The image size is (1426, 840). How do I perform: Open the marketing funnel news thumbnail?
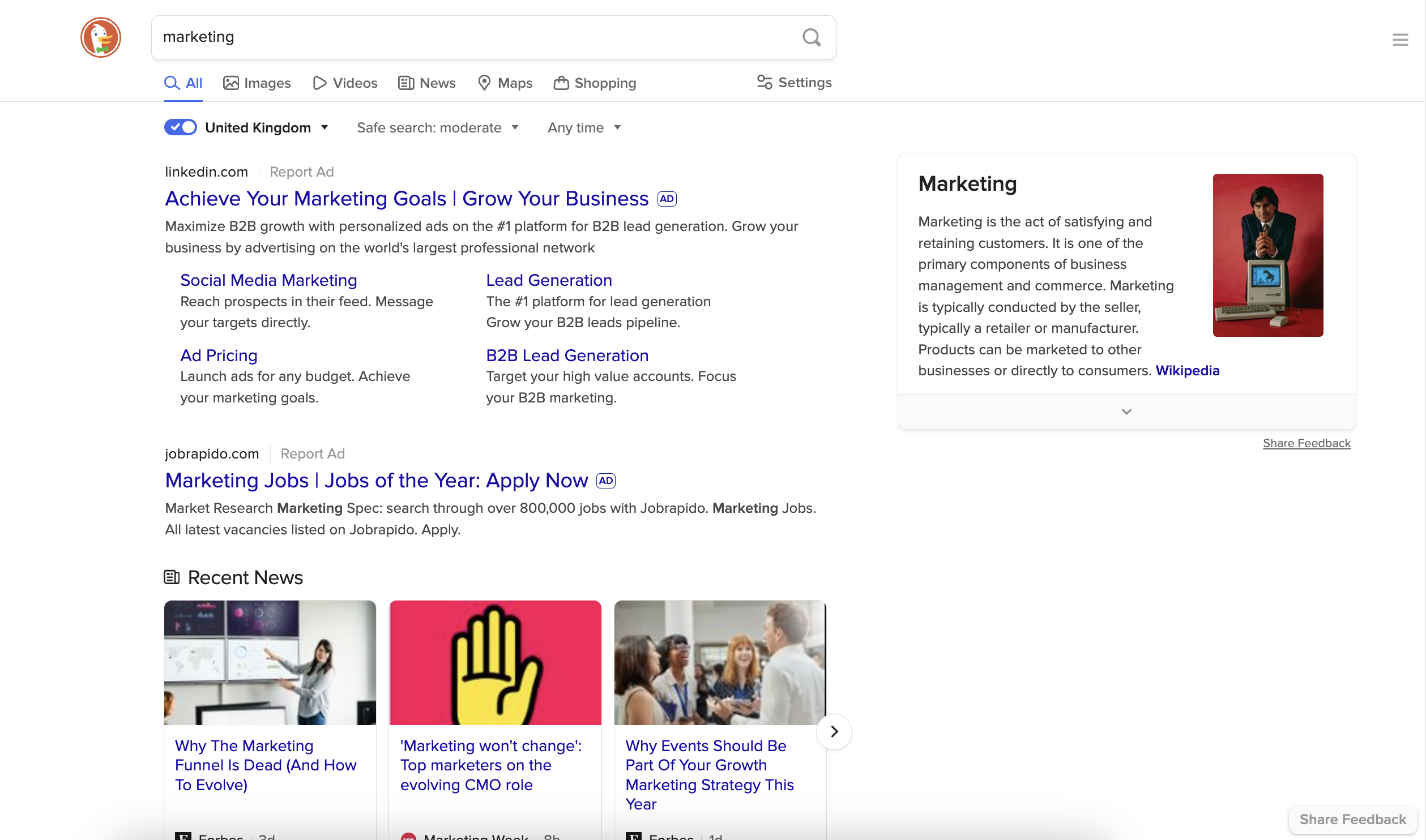click(270, 663)
